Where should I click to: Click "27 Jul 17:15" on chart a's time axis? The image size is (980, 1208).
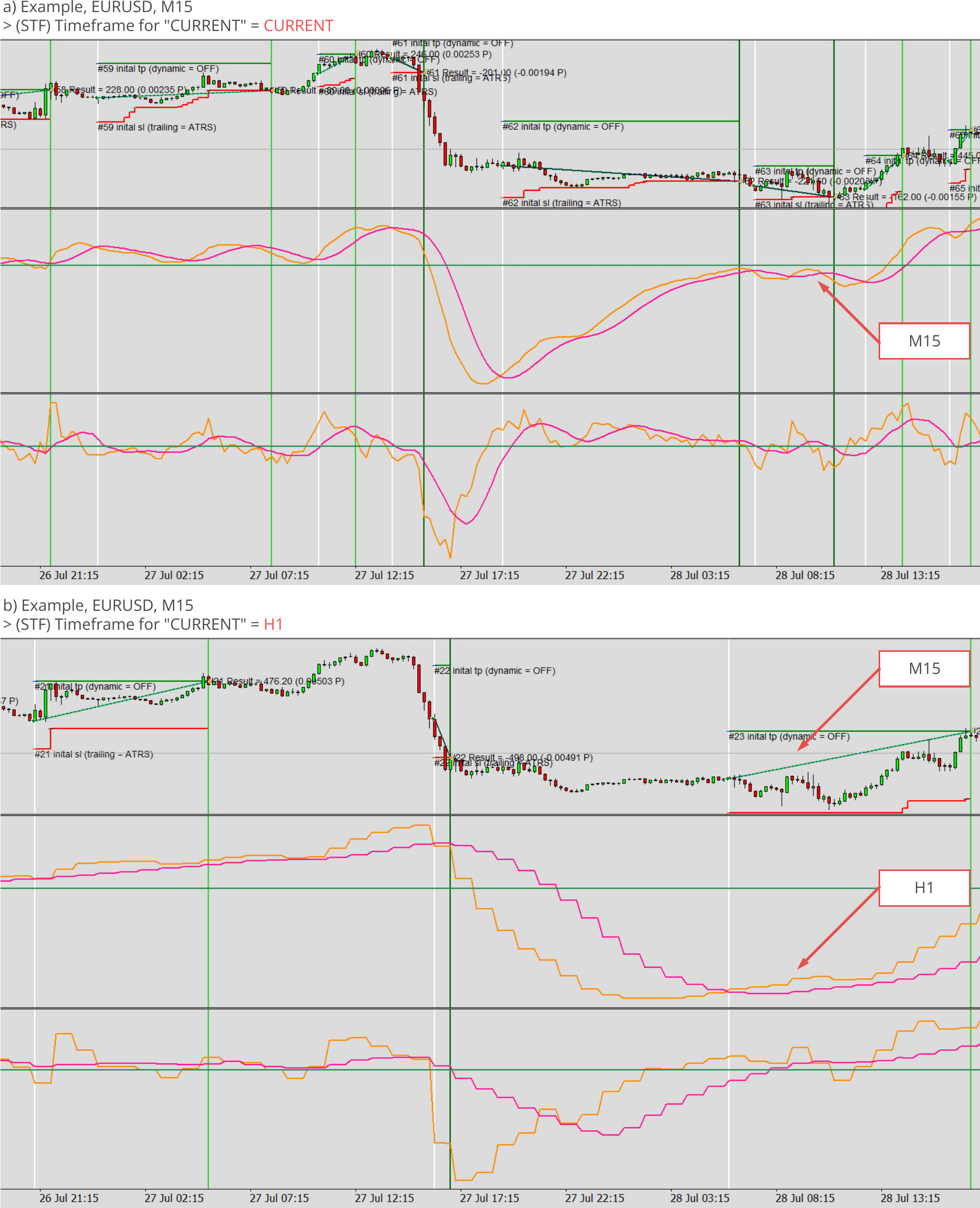click(489, 576)
